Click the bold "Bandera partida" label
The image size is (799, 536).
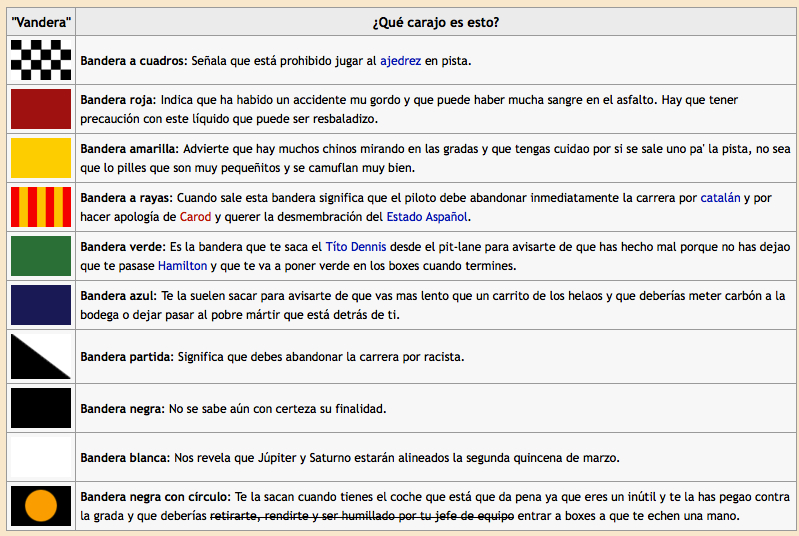coord(124,357)
